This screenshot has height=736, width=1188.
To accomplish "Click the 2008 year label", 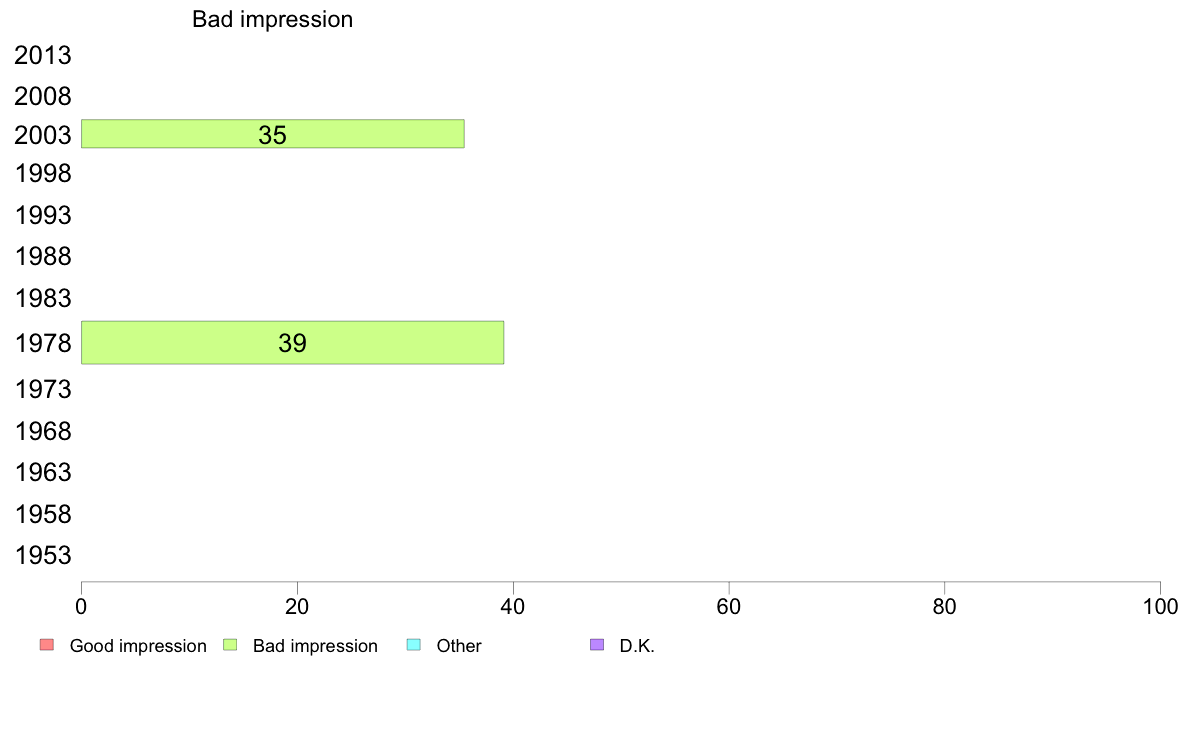I will tap(43, 96).
